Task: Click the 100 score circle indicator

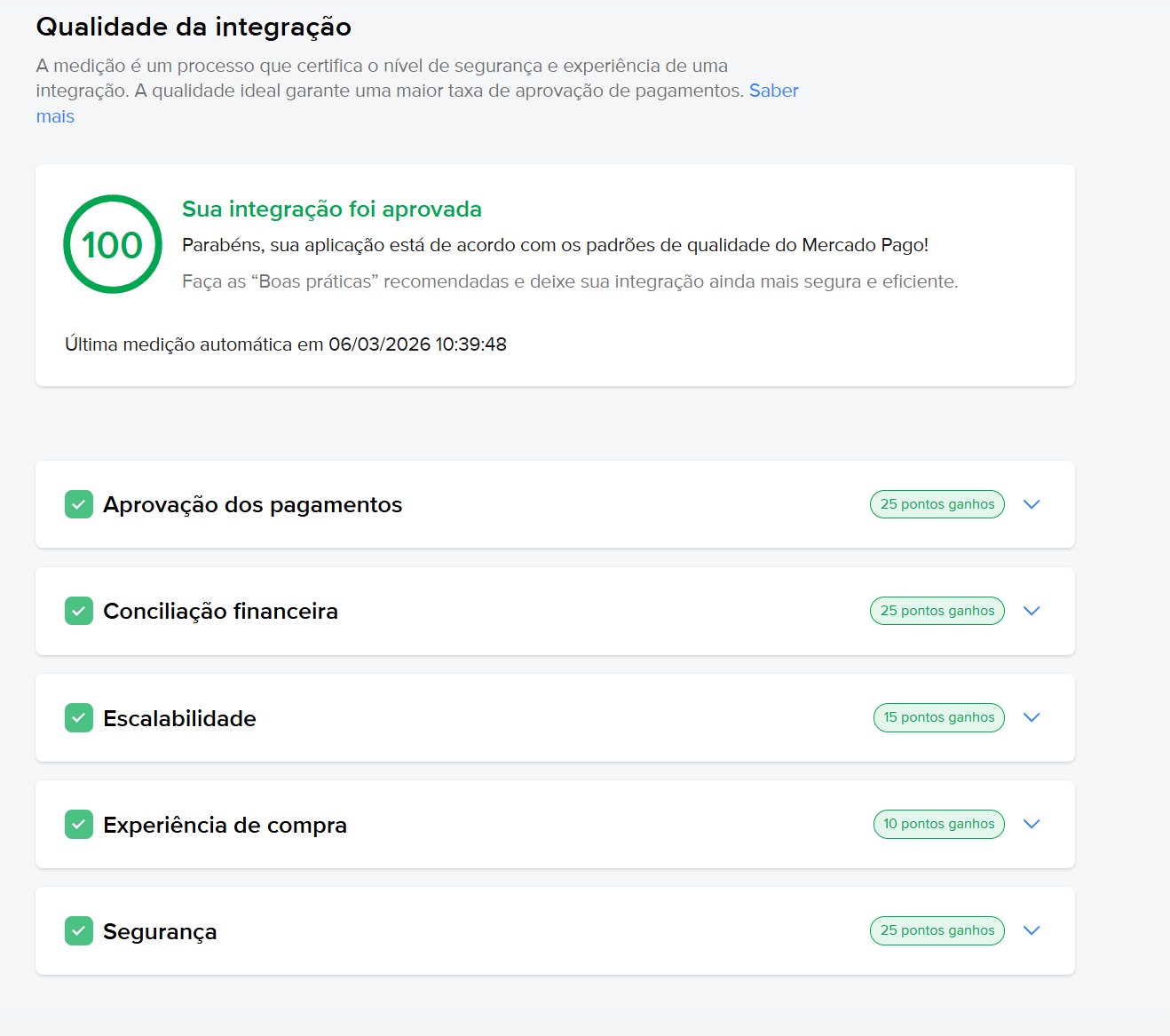Action: tap(113, 244)
